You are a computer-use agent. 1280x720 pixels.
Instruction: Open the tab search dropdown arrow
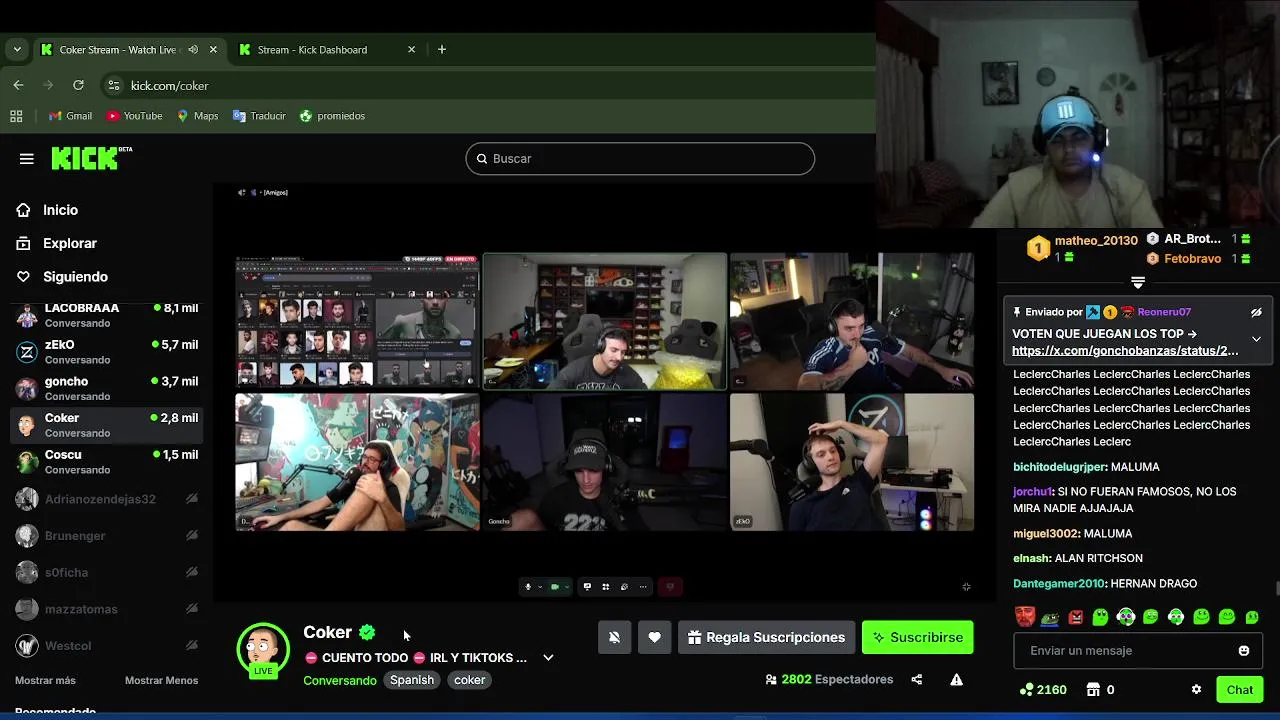tap(17, 49)
